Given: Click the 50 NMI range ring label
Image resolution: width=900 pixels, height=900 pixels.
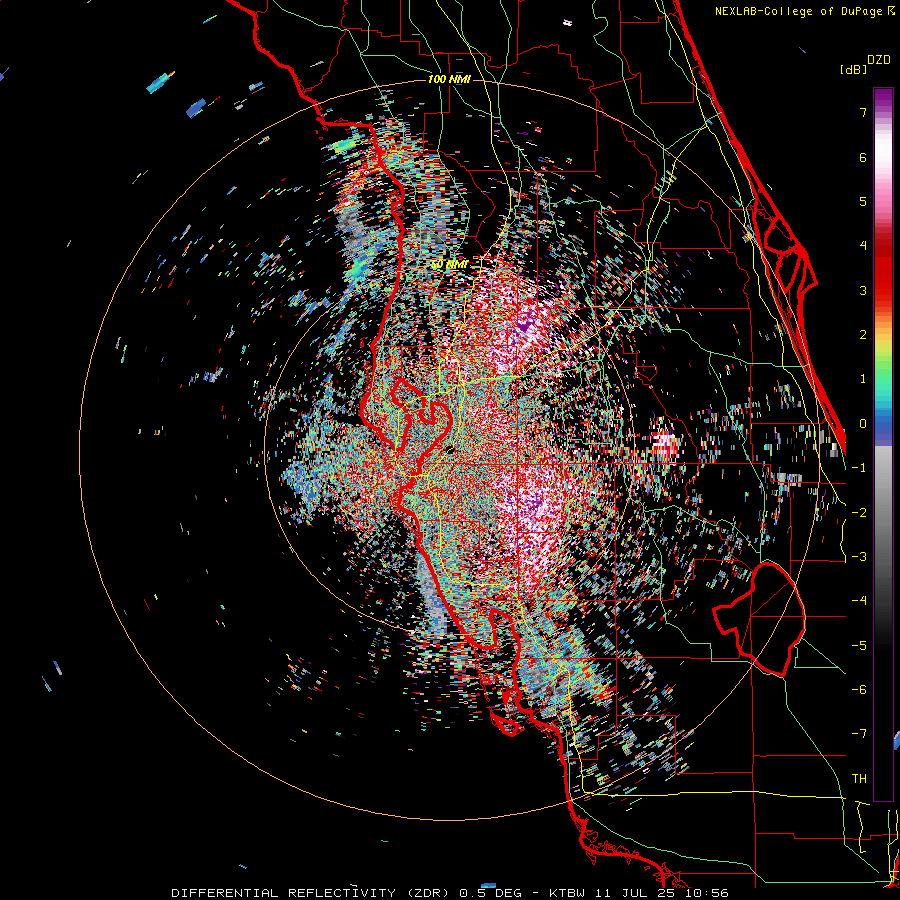Looking at the screenshot, I should click(x=449, y=265).
